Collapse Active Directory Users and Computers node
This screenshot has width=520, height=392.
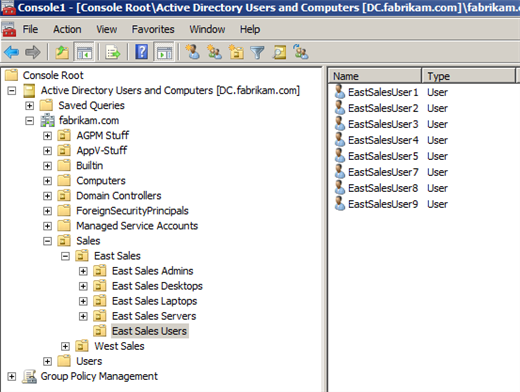pyautogui.click(x=12, y=90)
